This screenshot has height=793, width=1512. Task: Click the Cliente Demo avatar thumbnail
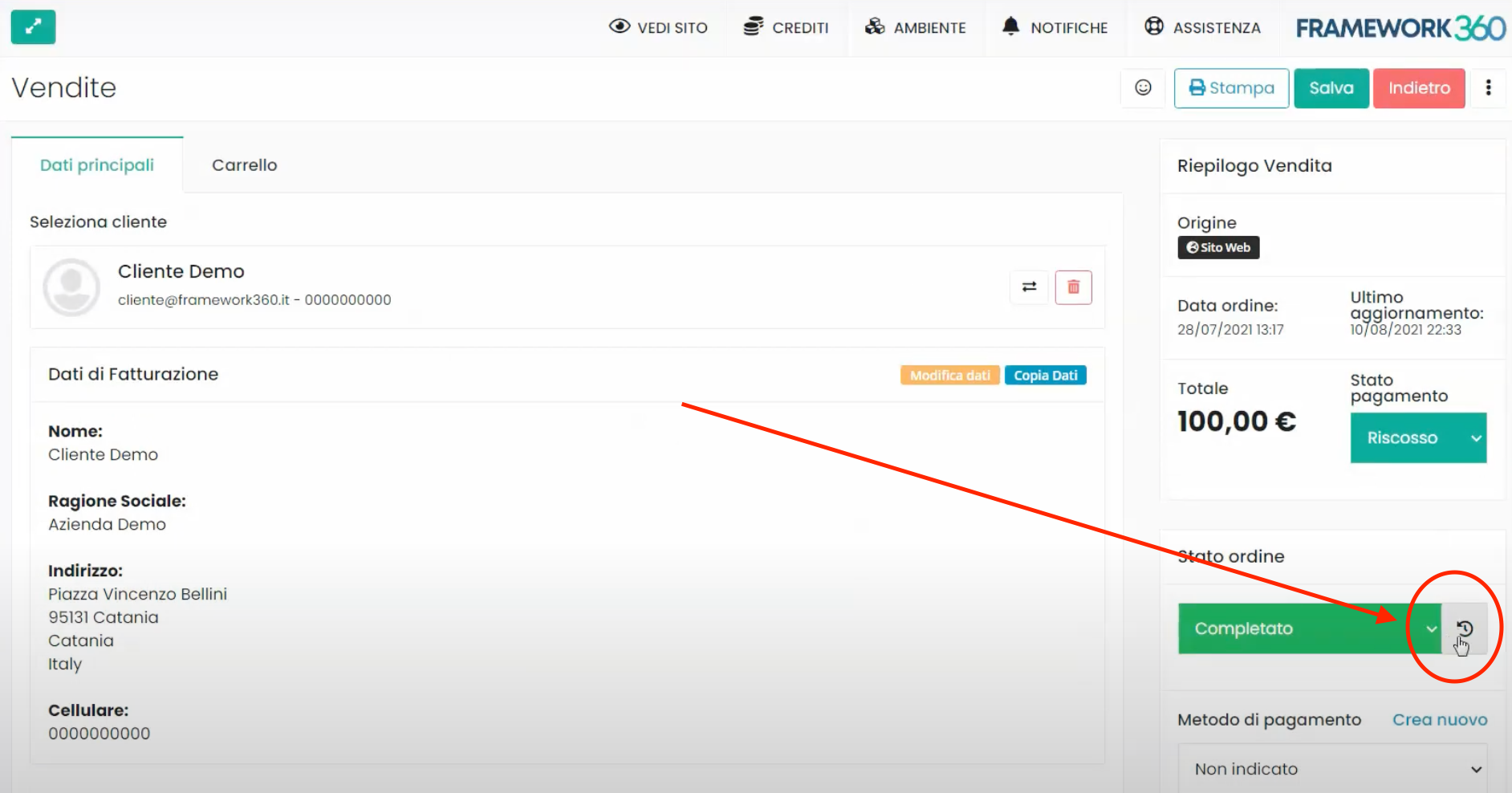pos(71,287)
